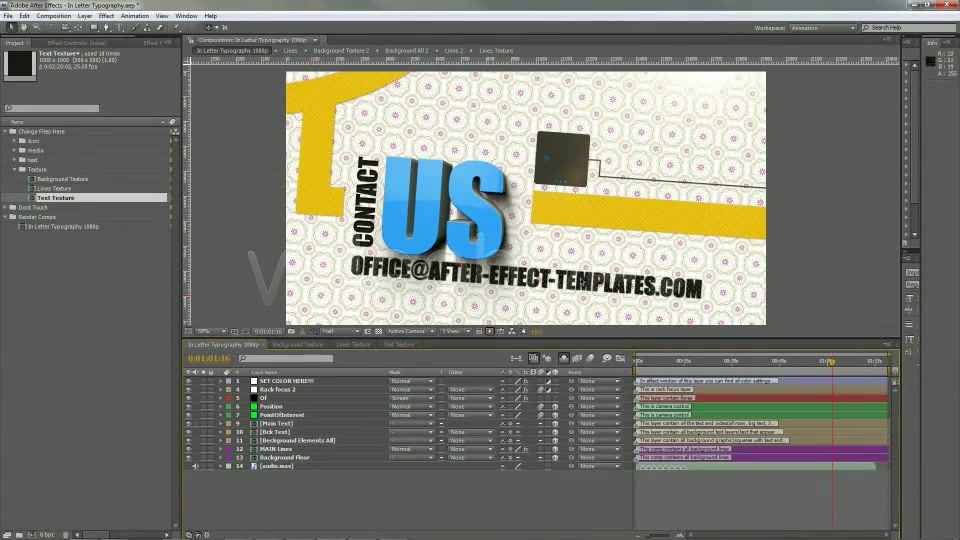This screenshot has height=540, width=960.
Task: Click Lines Texture in composition navigator
Action: [496, 51]
